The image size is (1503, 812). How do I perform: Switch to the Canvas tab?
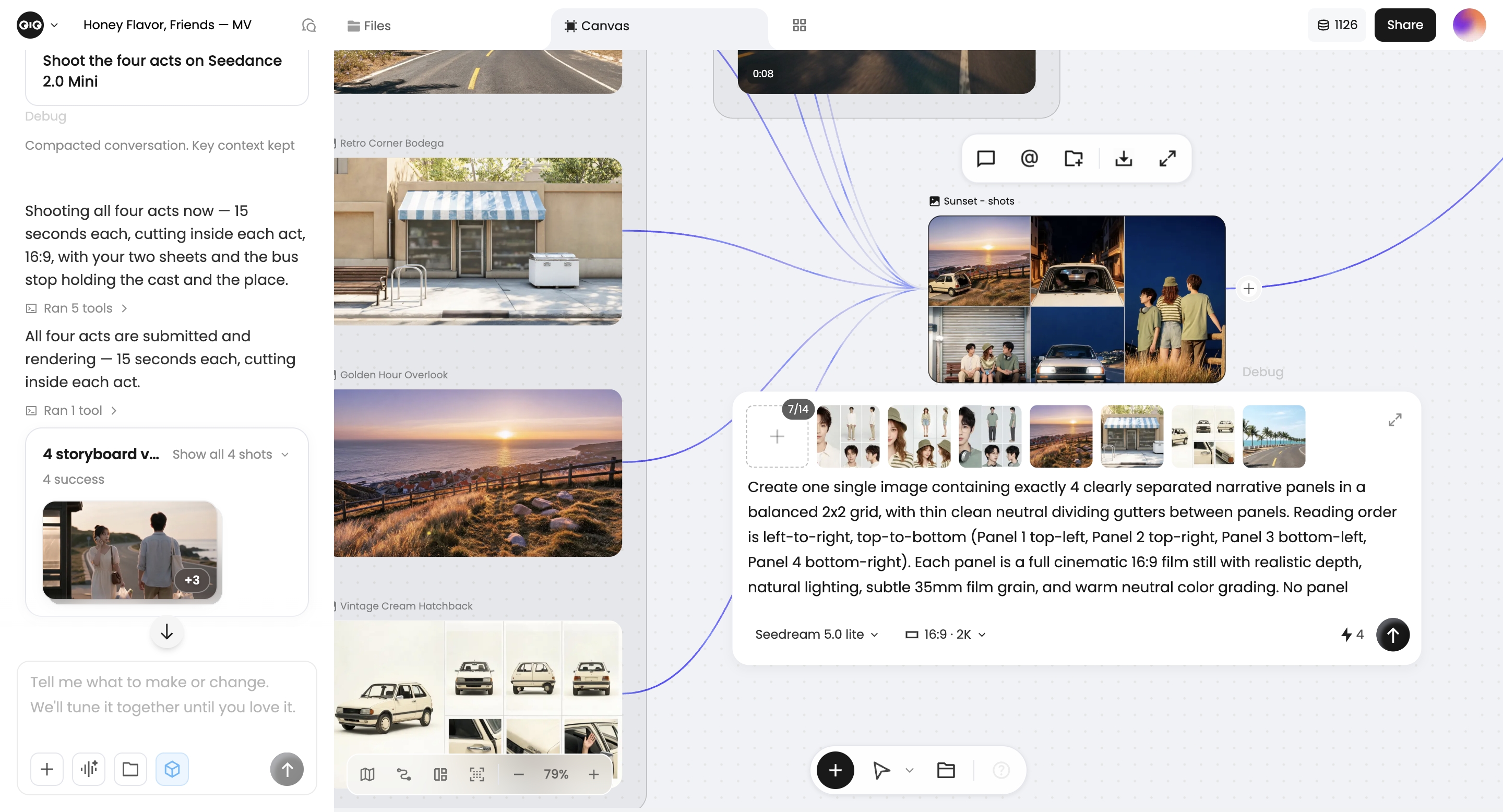tap(597, 26)
